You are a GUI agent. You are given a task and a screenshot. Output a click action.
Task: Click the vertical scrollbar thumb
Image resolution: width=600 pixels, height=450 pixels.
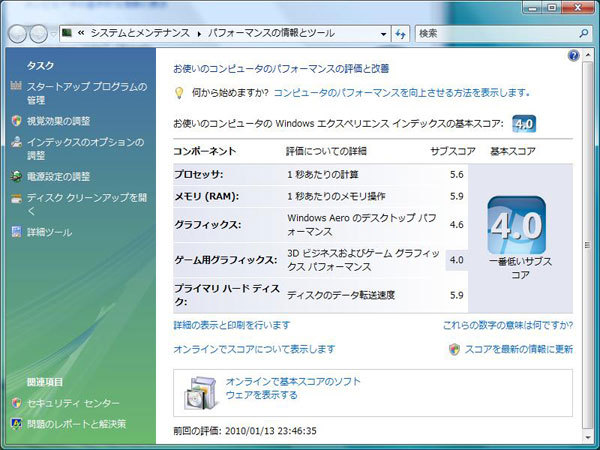pos(588,245)
